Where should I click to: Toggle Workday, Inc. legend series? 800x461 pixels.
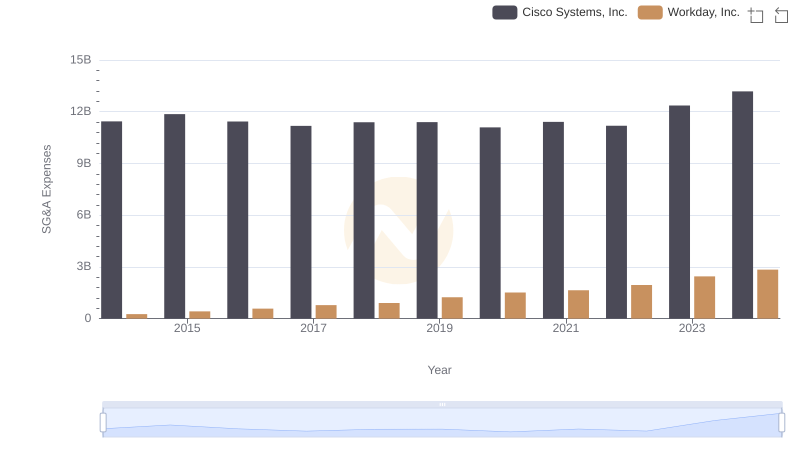coord(689,12)
